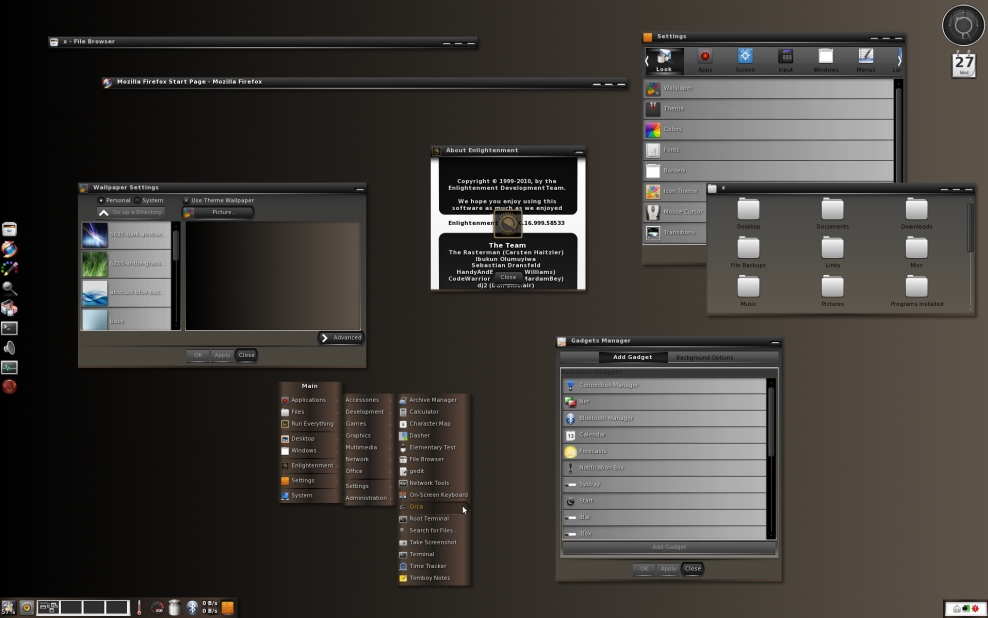988x618 pixels.
Task: Select the green grass wallpaper thumbnail
Action: (95, 264)
